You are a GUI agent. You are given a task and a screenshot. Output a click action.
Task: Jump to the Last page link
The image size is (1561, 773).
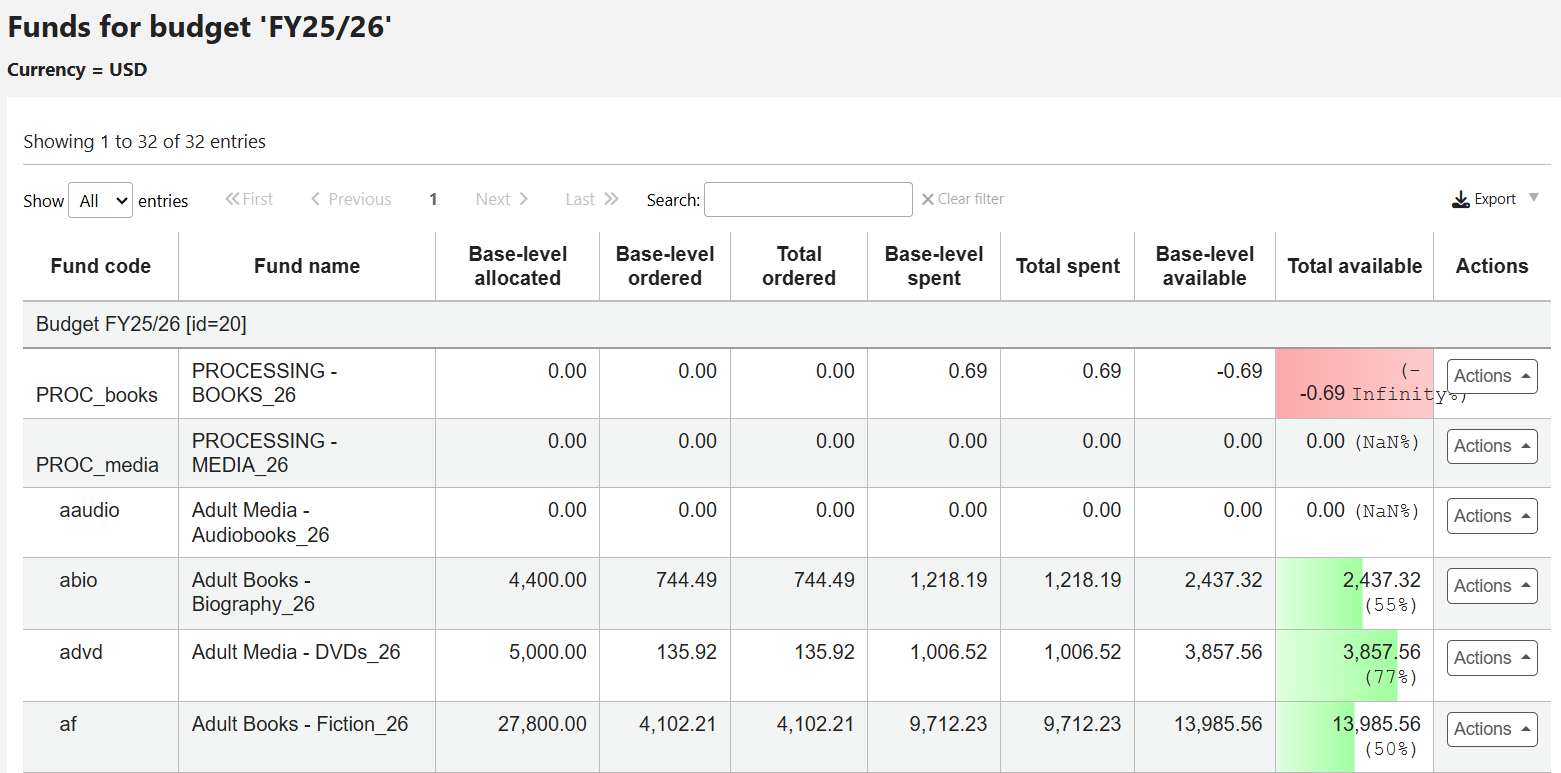(592, 200)
